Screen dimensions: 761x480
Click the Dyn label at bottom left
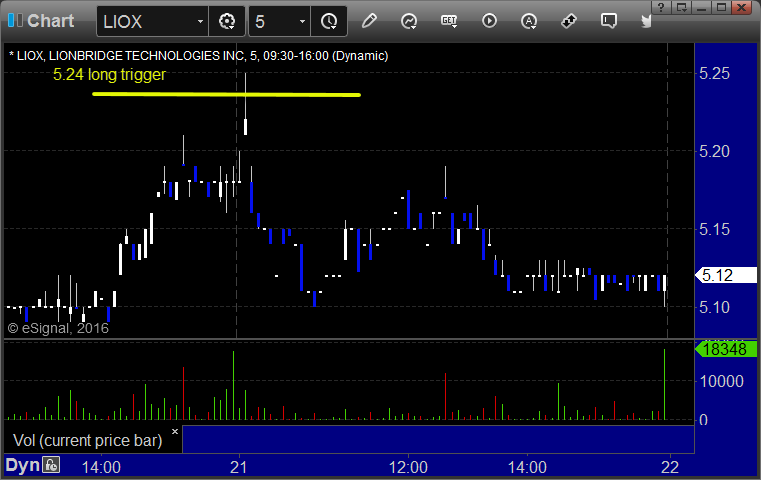click(x=22, y=465)
